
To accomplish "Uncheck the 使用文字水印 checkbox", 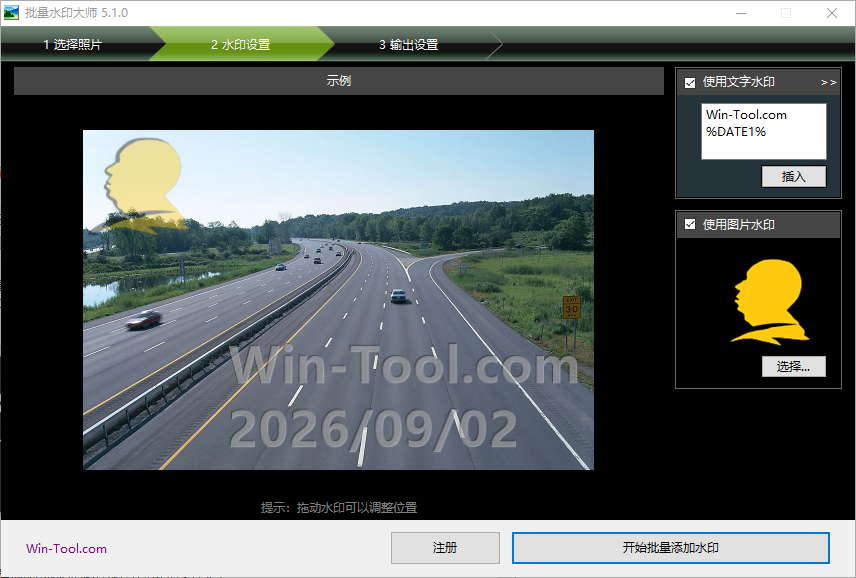I will [x=690, y=82].
